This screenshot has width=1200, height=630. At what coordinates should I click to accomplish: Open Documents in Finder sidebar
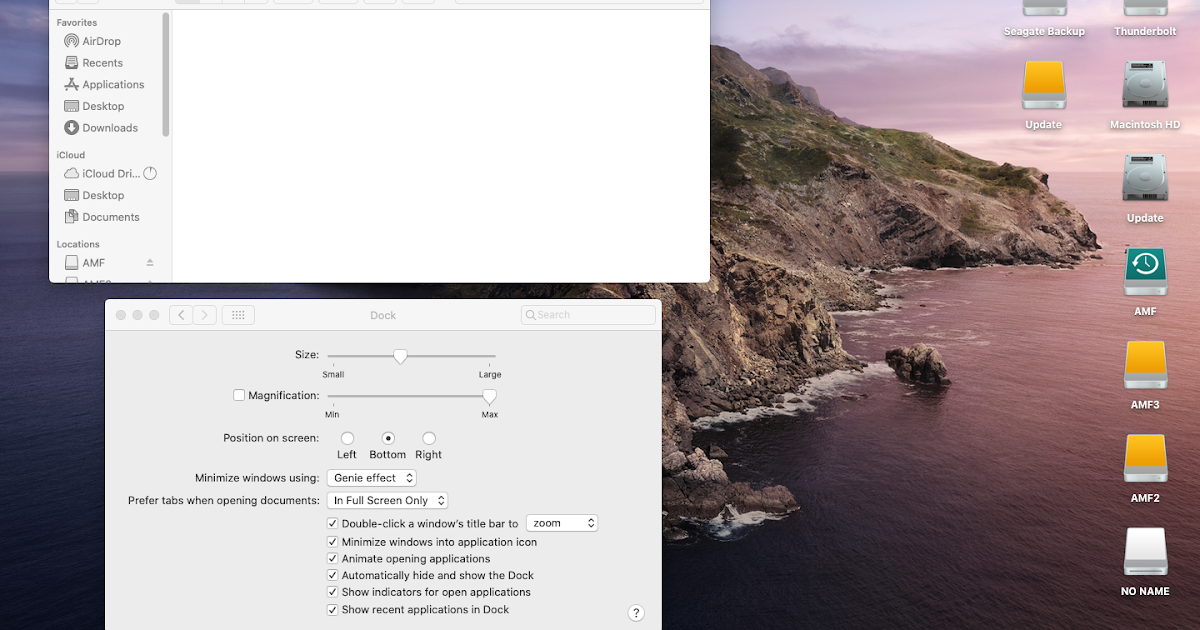(x=102, y=217)
